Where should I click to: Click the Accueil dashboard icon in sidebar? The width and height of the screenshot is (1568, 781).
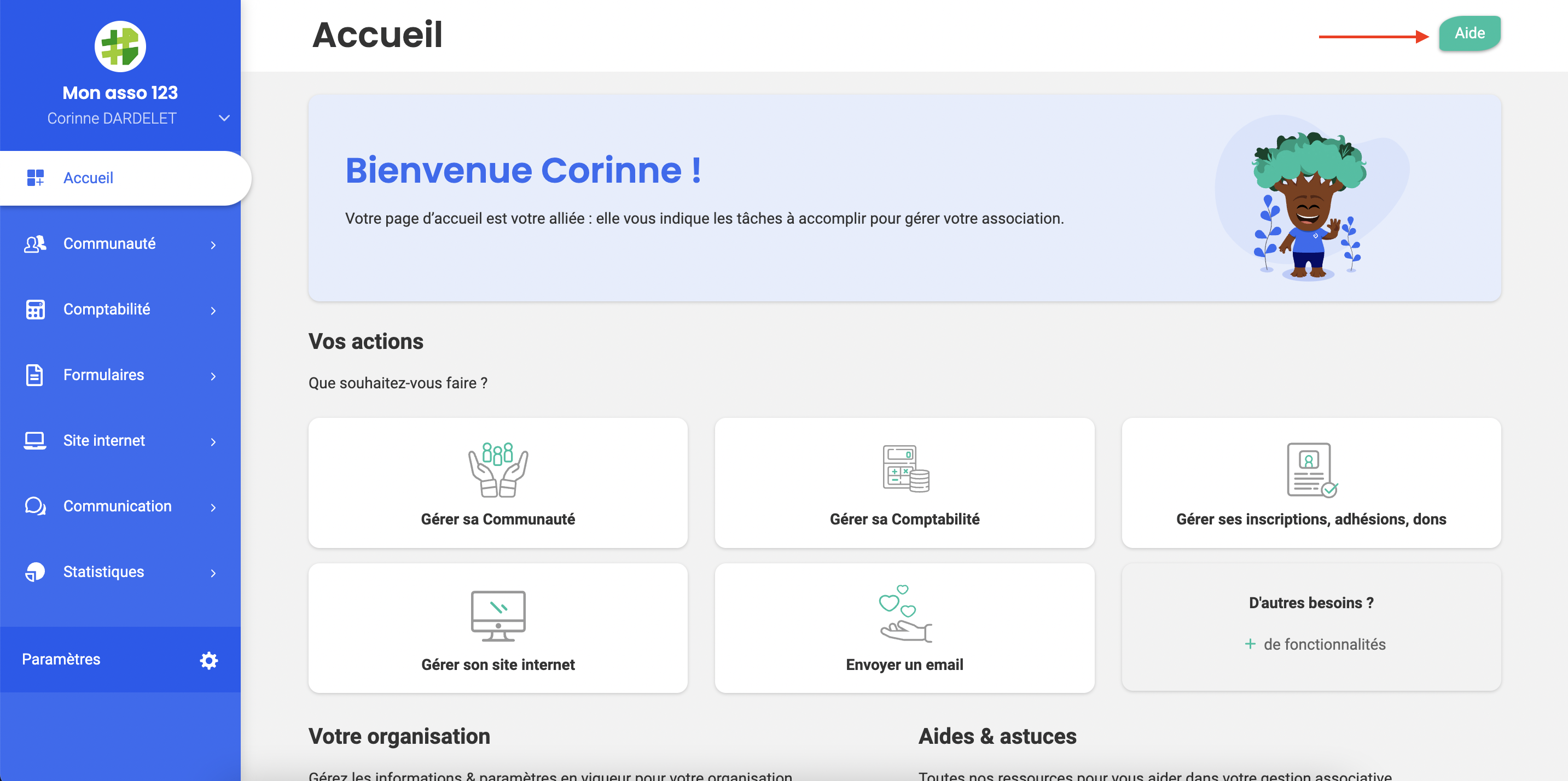coord(34,178)
